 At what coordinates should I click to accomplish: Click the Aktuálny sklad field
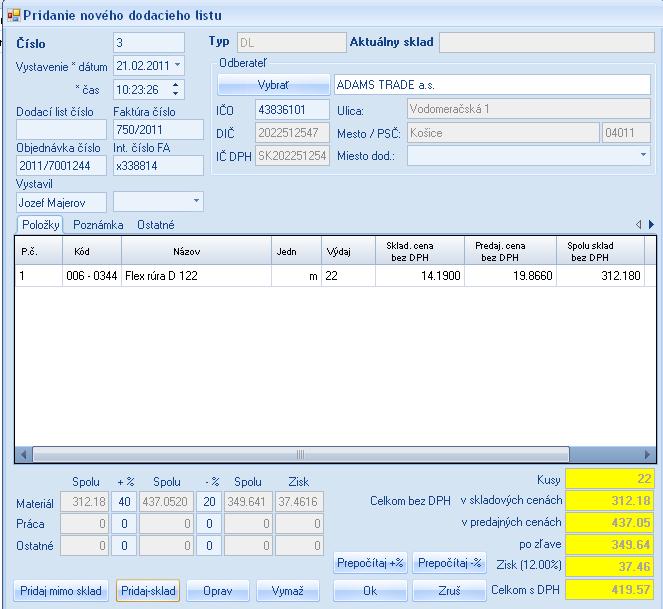click(x=547, y=42)
